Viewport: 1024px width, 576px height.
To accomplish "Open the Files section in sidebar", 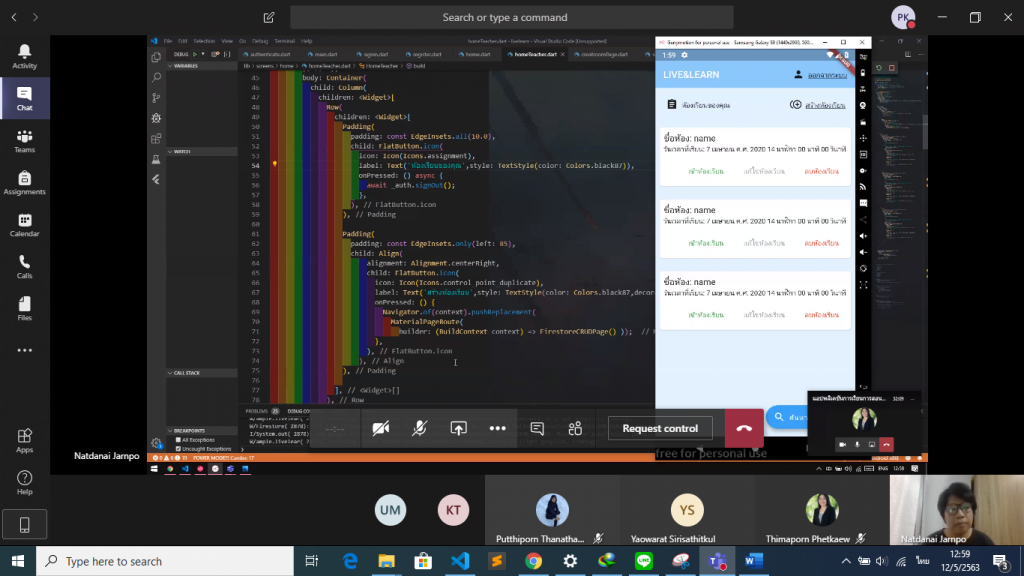I will pyautogui.click(x=24, y=309).
